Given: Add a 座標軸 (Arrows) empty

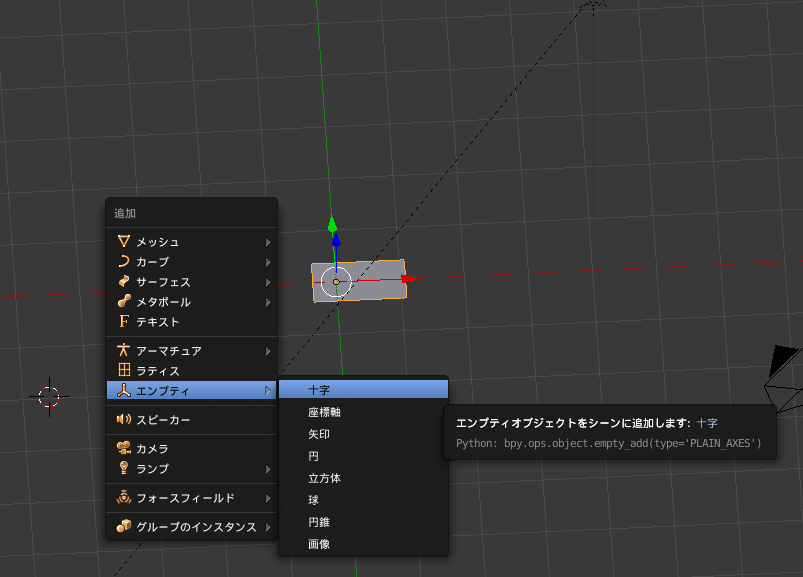Looking at the screenshot, I should click(364, 412).
